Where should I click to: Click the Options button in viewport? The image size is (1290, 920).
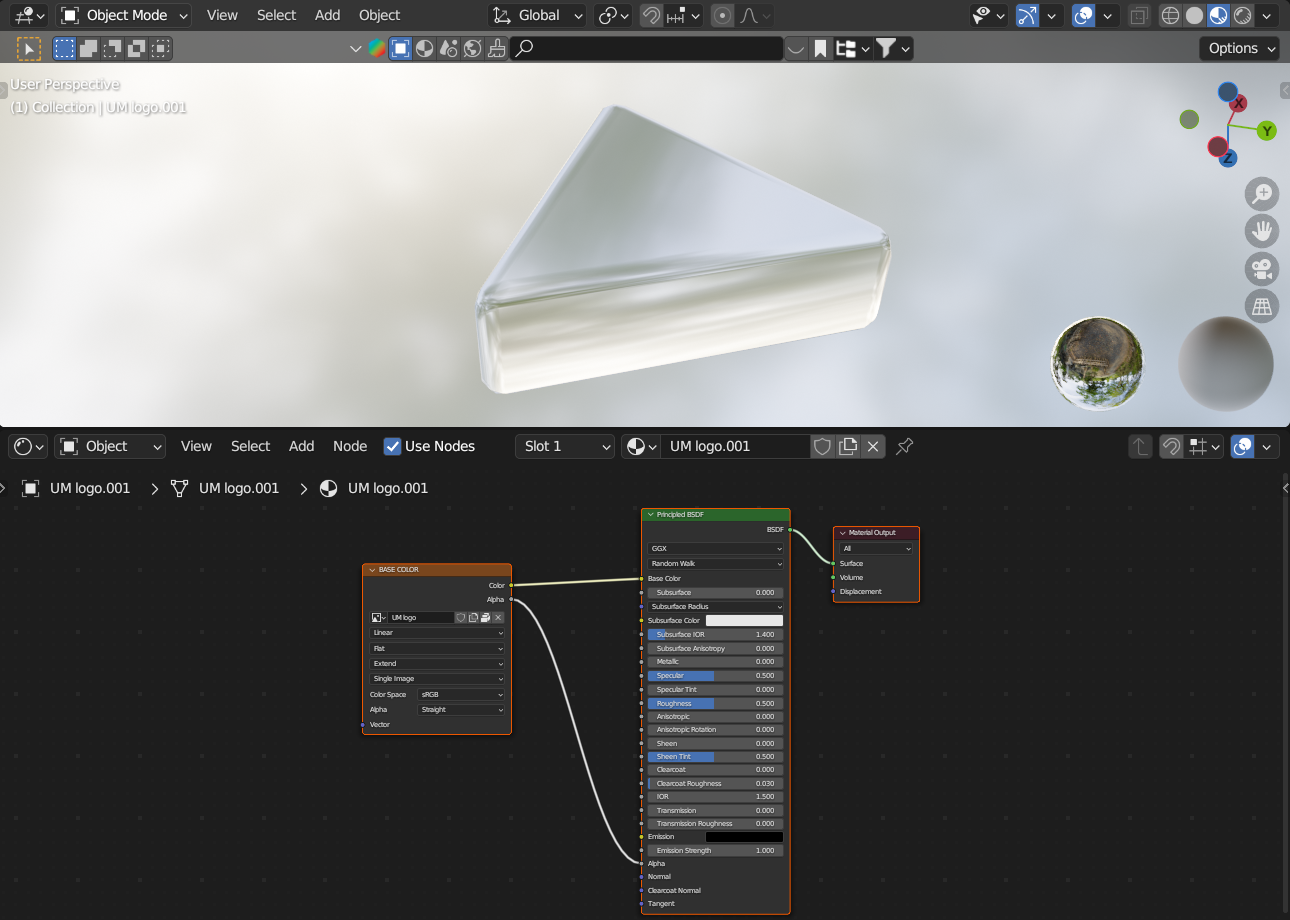[x=1240, y=48]
